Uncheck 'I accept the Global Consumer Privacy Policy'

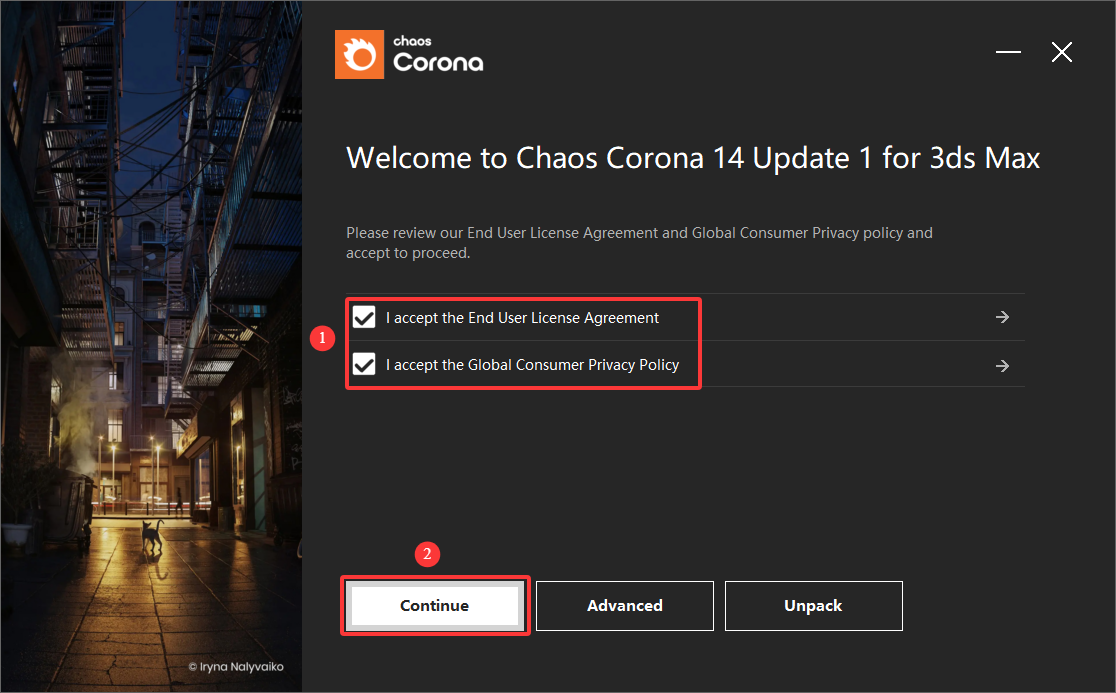coord(363,364)
